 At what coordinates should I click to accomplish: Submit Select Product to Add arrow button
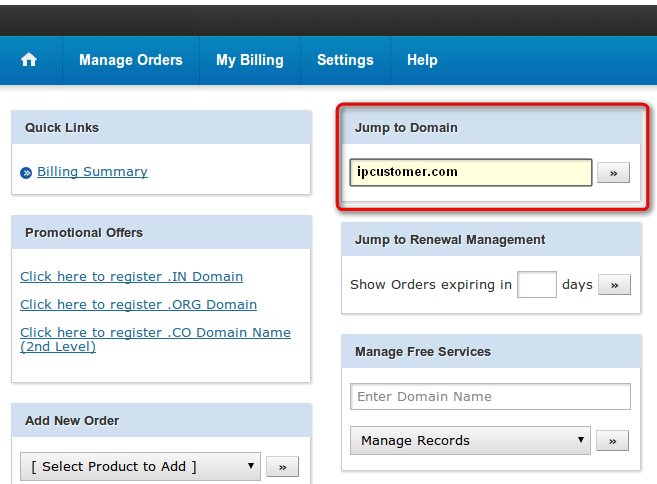pyautogui.click(x=283, y=467)
